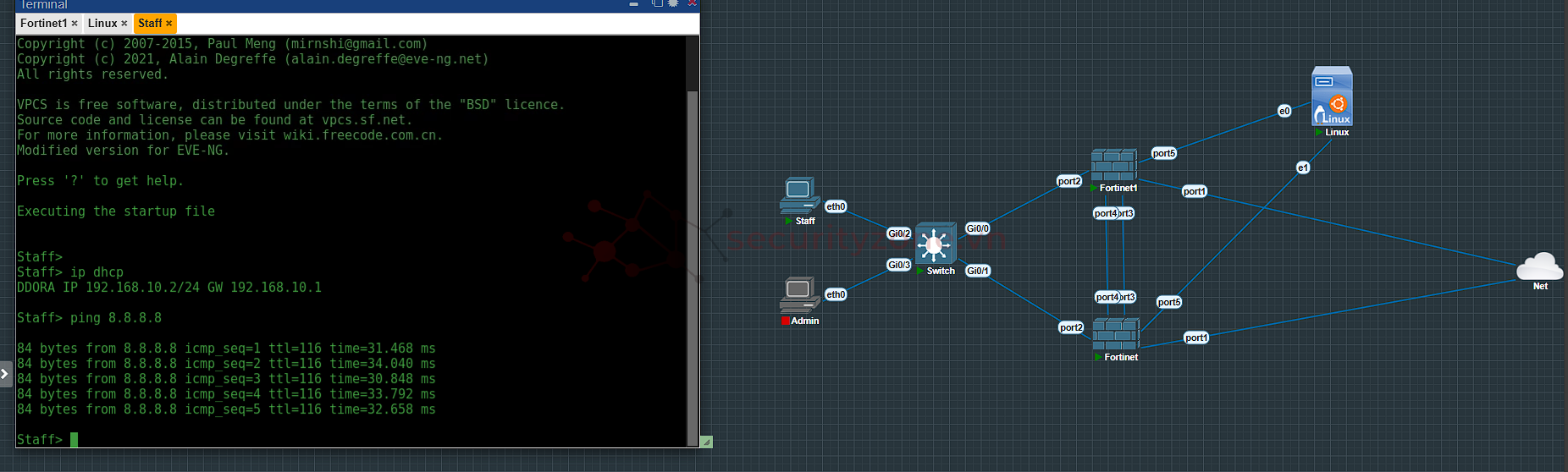Click the 'Staff> ping 8.8.8.8' line

89,318
